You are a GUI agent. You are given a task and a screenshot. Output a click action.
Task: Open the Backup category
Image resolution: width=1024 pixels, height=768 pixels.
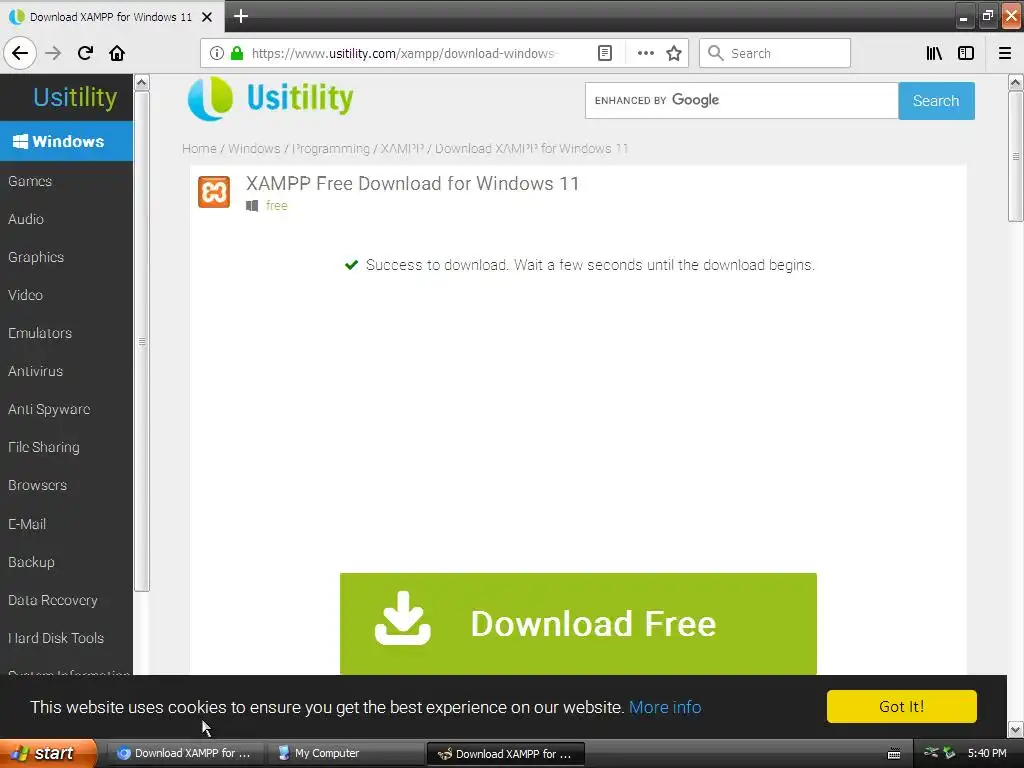31,562
